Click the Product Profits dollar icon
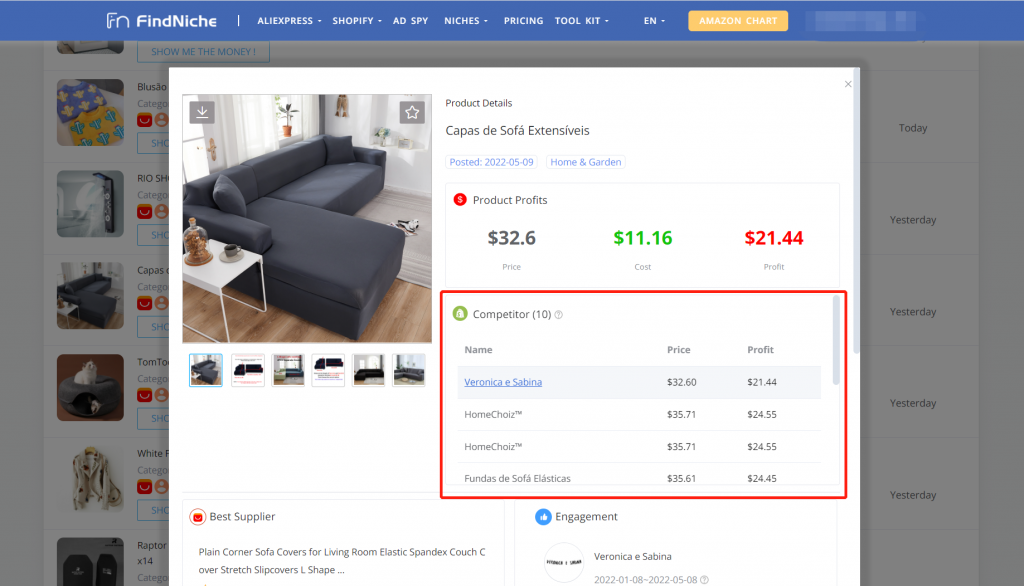Viewport: 1024px width, 586px height. 460,200
